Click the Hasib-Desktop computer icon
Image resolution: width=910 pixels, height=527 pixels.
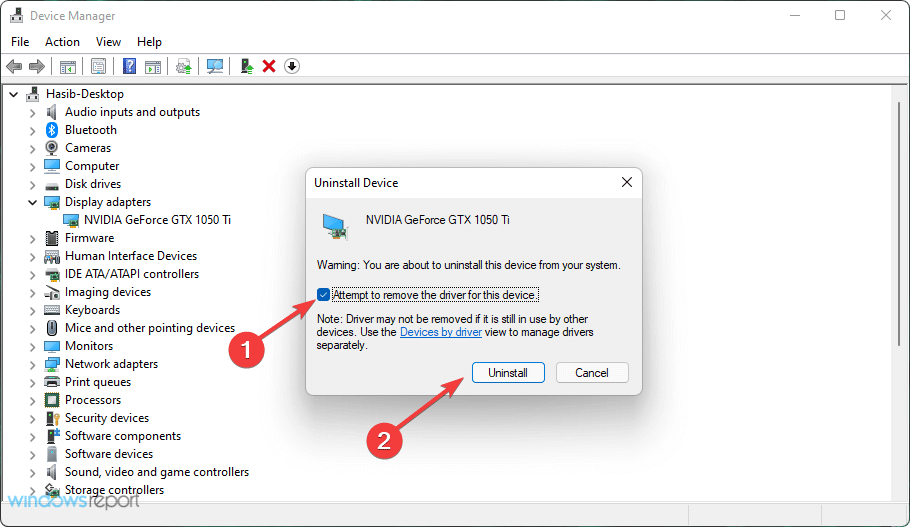click(32, 94)
